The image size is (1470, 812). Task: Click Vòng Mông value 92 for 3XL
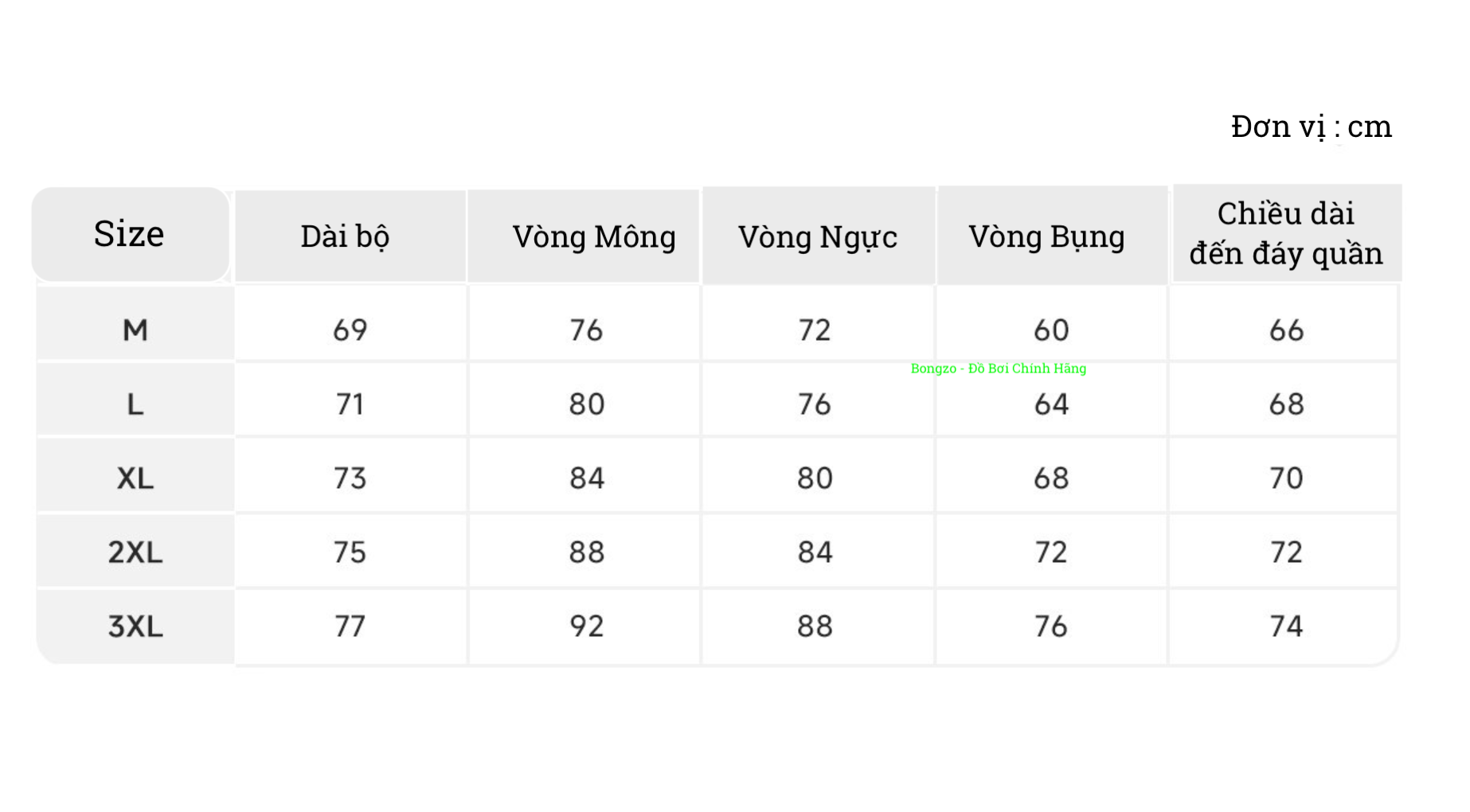586,627
